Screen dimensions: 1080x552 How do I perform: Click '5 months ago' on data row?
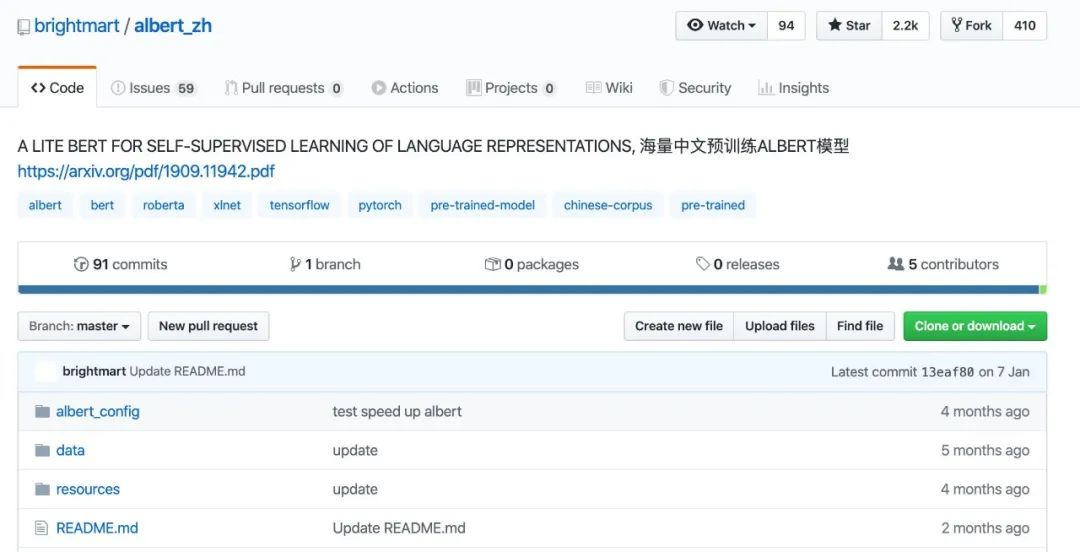pos(985,450)
